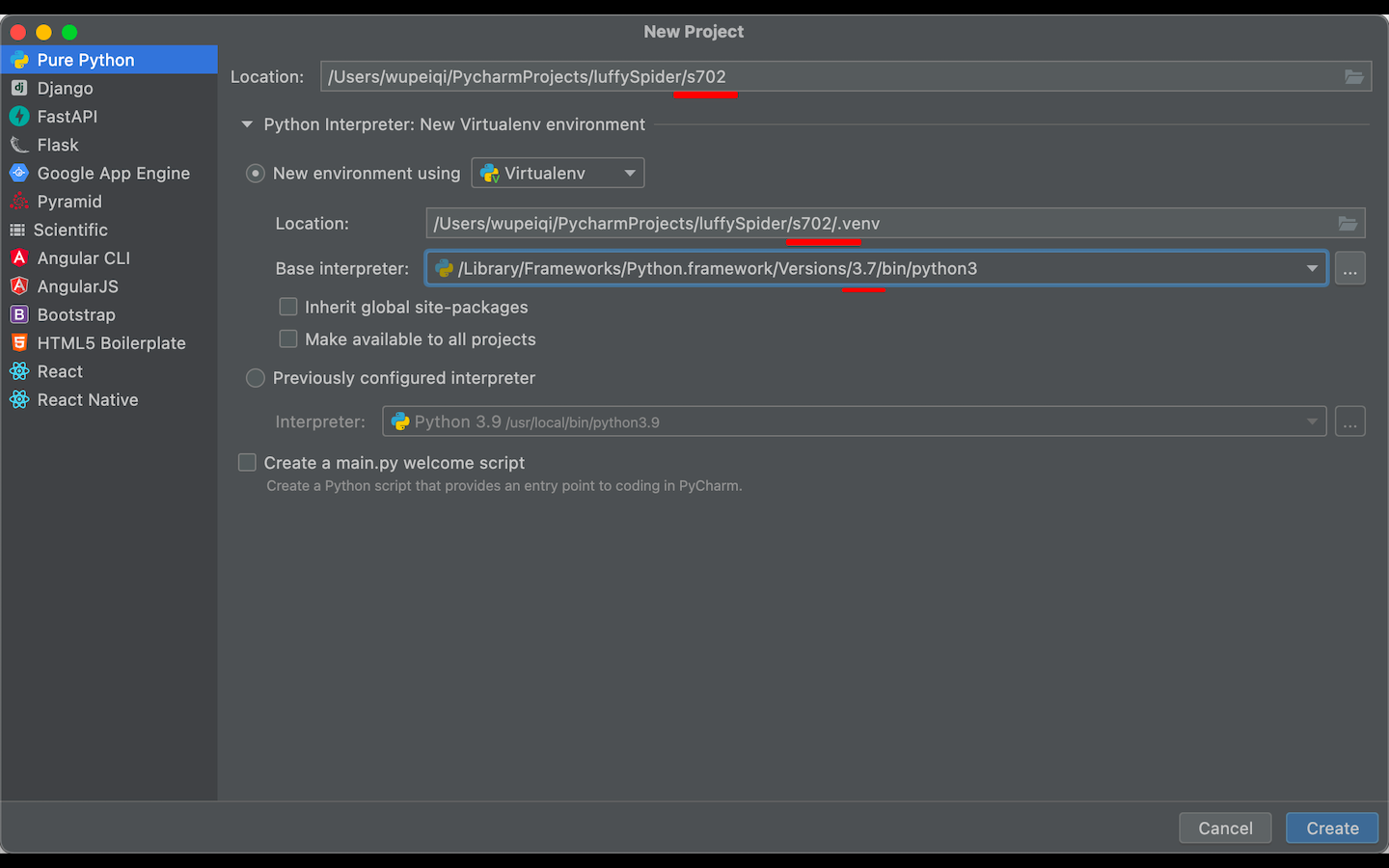Click the React atom icon

(x=19, y=371)
